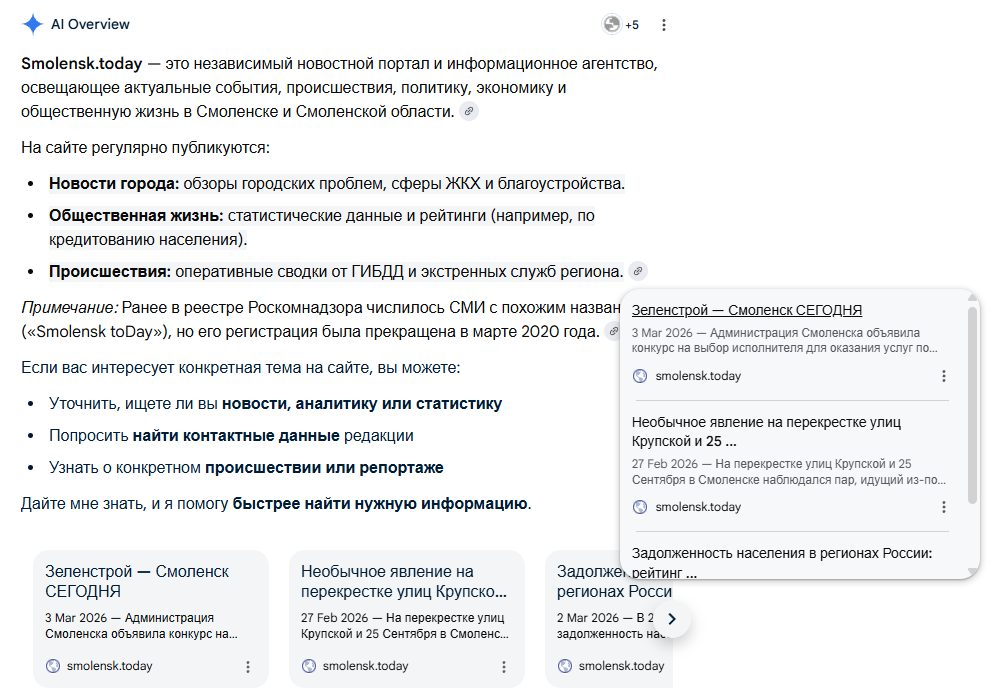Click 'происшествии или репортаже' bold text
This screenshot has height=696, width=989.
click(324, 468)
